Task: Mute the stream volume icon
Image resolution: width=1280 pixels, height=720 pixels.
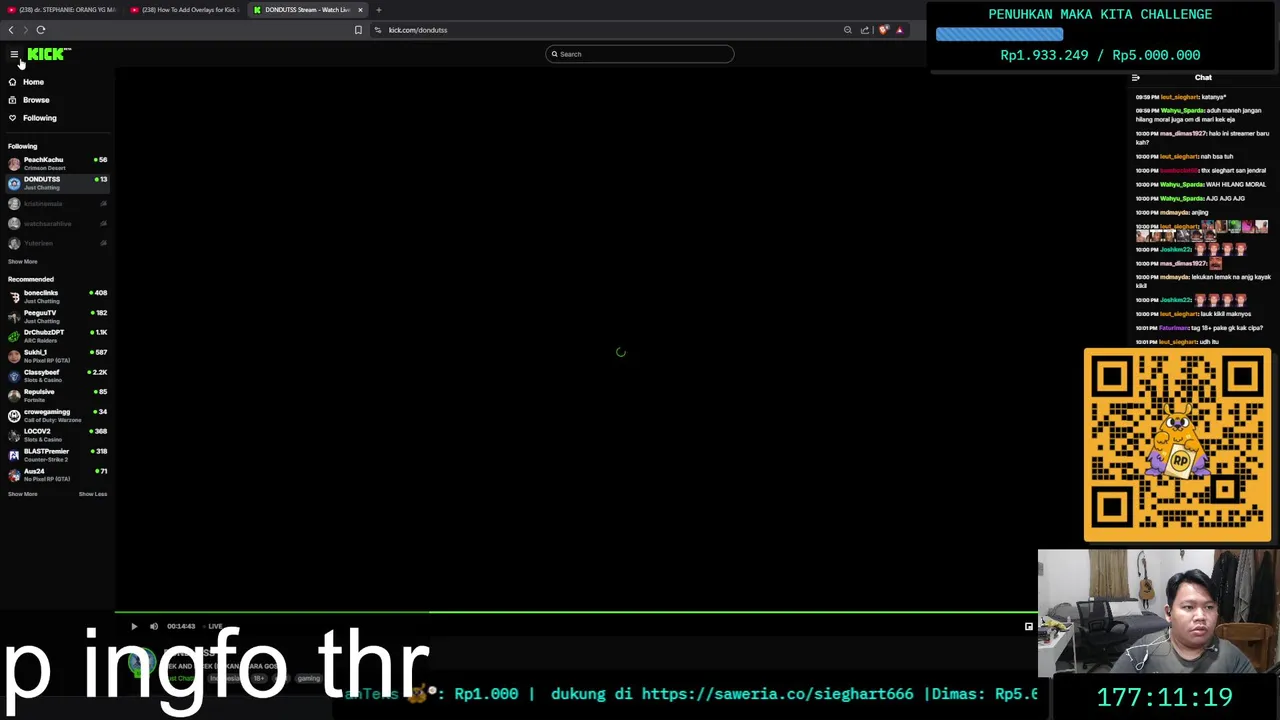Action: [154, 626]
